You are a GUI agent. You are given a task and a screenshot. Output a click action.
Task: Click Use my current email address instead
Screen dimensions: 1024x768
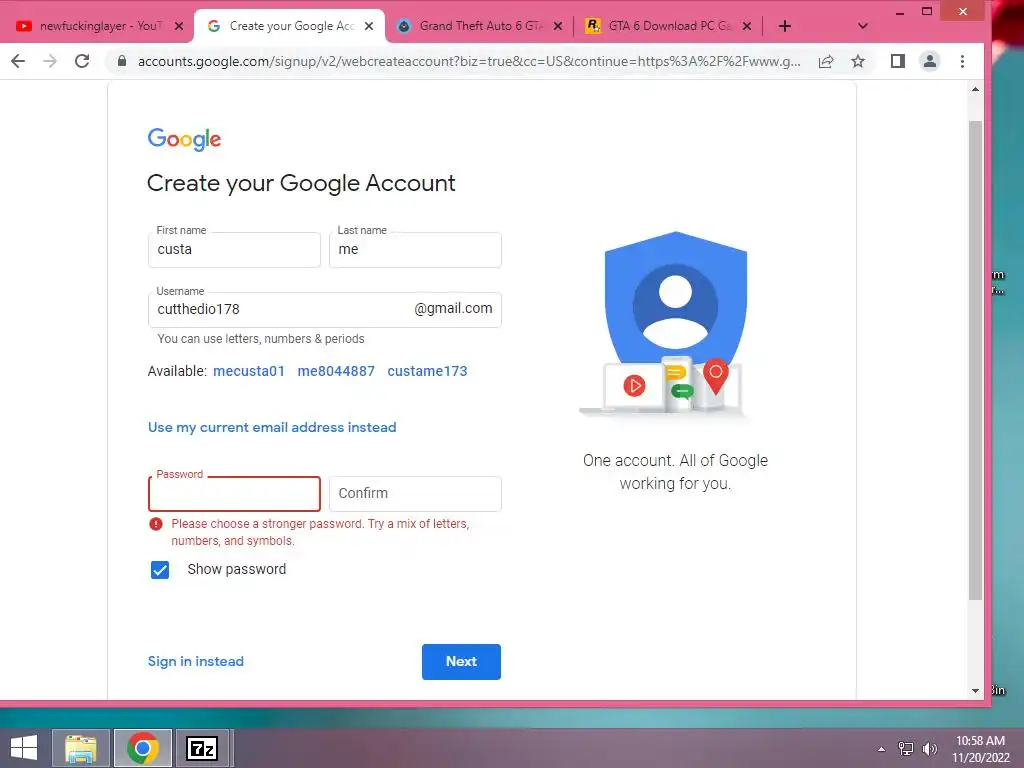click(x=272, y=427)
